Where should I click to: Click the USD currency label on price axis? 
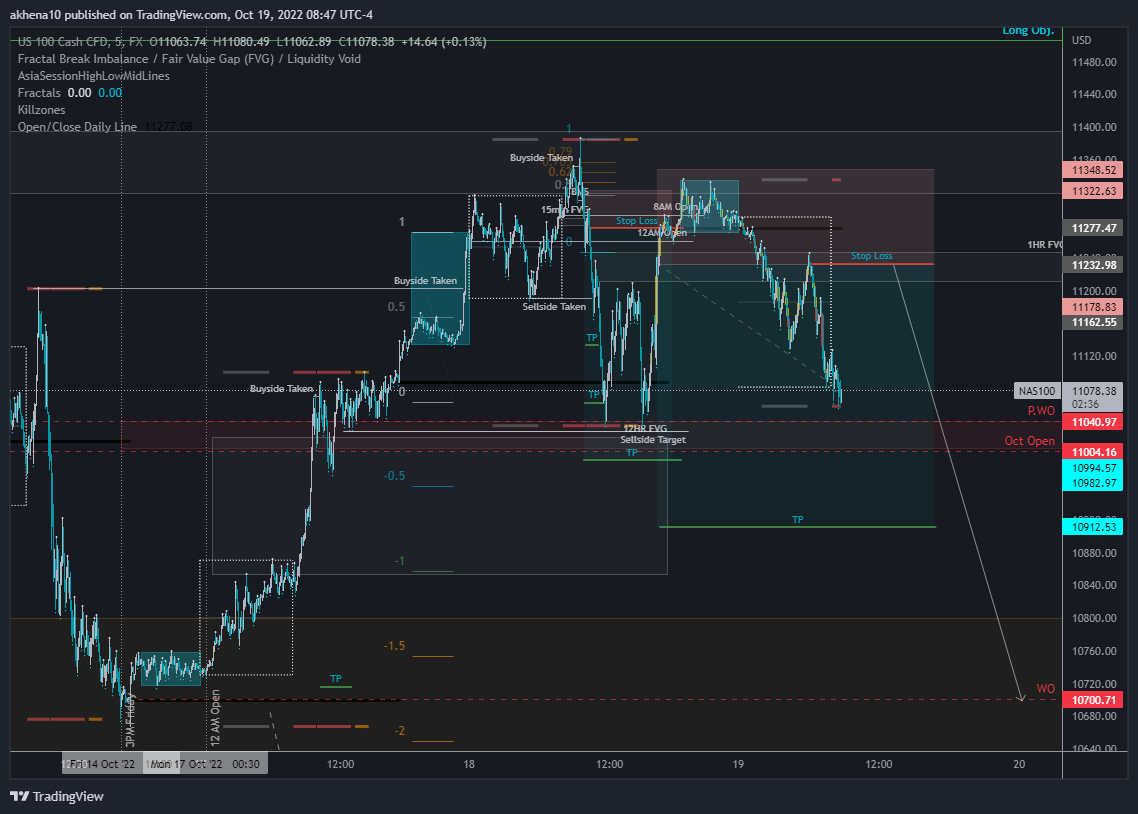1081,40
